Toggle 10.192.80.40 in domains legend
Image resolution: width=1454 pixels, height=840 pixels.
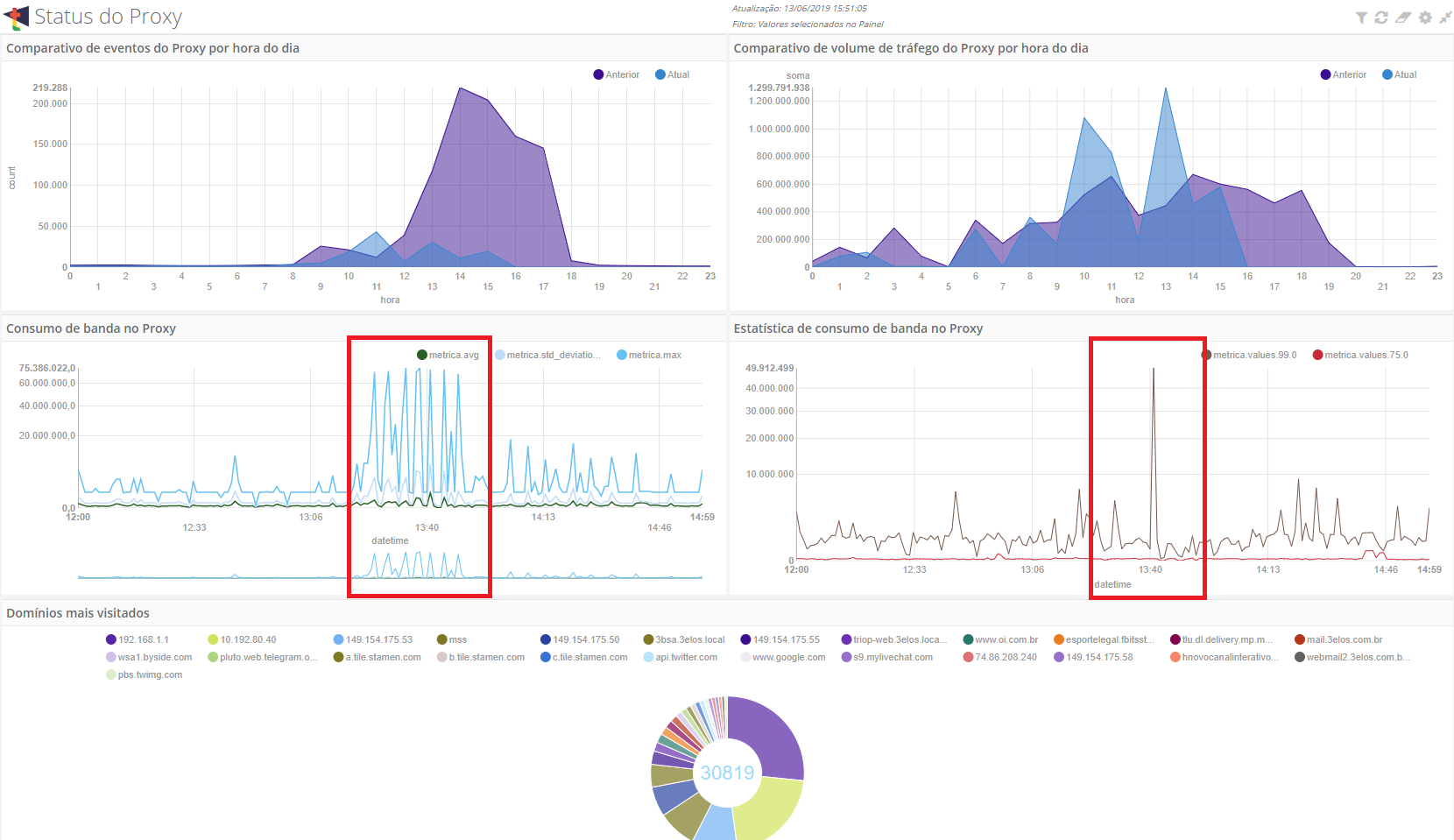(x=242, y=639)
